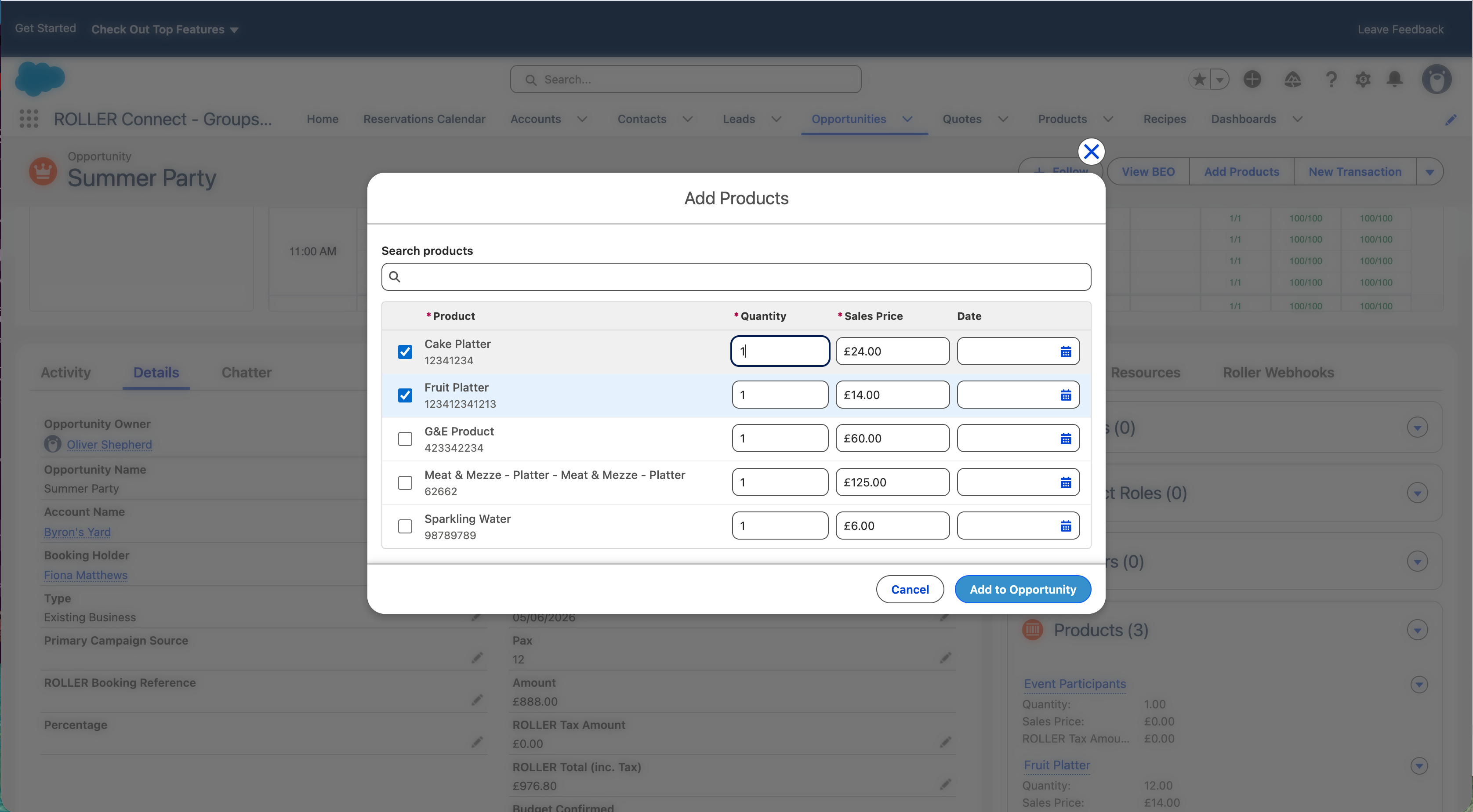
Task: Click the Sparkling Water quantity field
Action: [780, 526]
